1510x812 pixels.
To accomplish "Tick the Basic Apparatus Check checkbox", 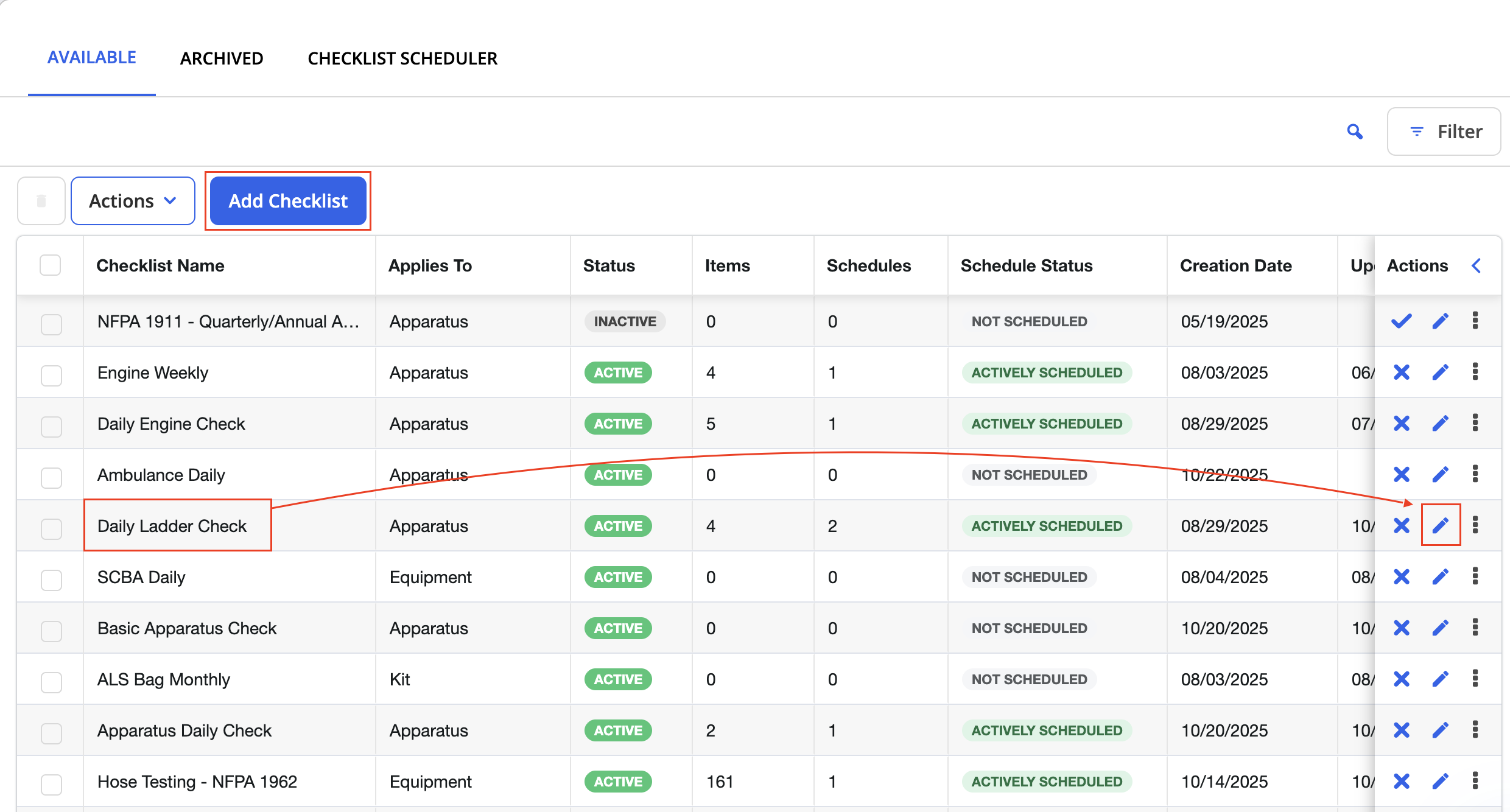I will (51, 630).
